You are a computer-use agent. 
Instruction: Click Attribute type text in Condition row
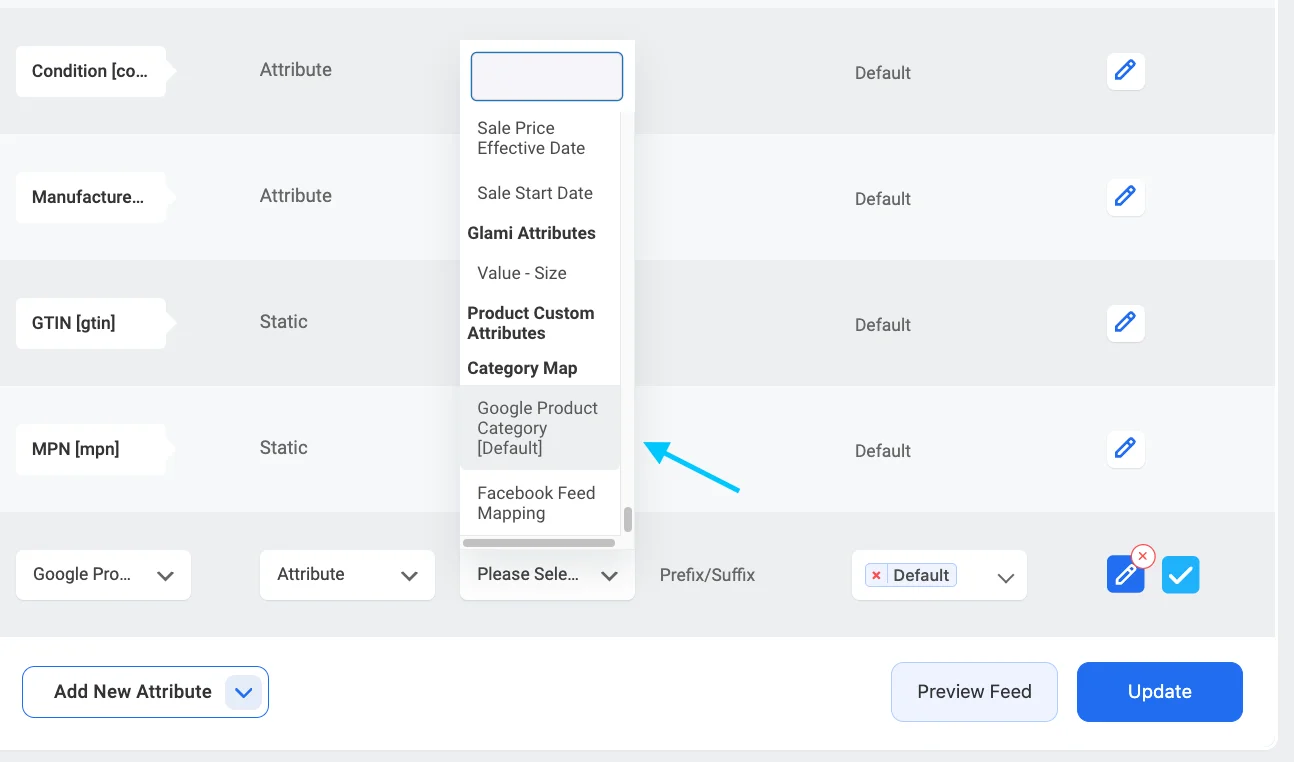point(296,70)
